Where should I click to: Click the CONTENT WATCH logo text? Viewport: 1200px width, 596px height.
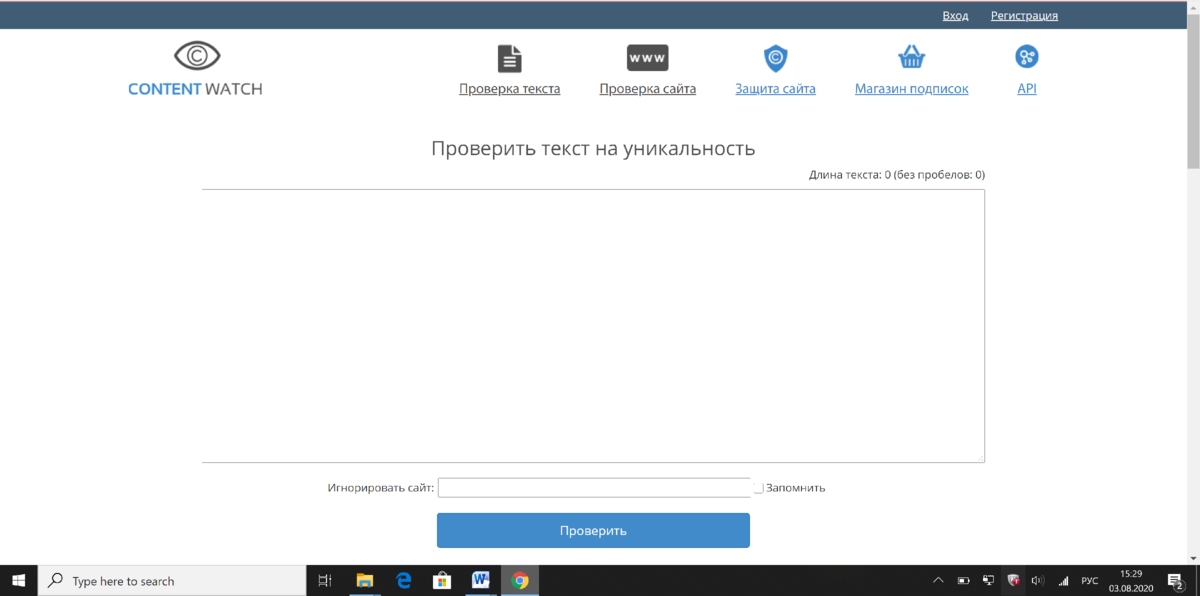coord(195,89)
